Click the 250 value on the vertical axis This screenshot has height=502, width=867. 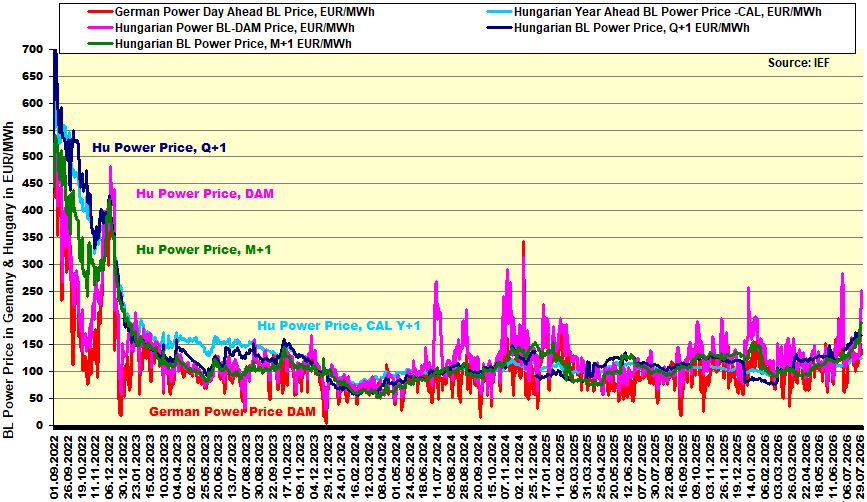click(x=33, y=291)
